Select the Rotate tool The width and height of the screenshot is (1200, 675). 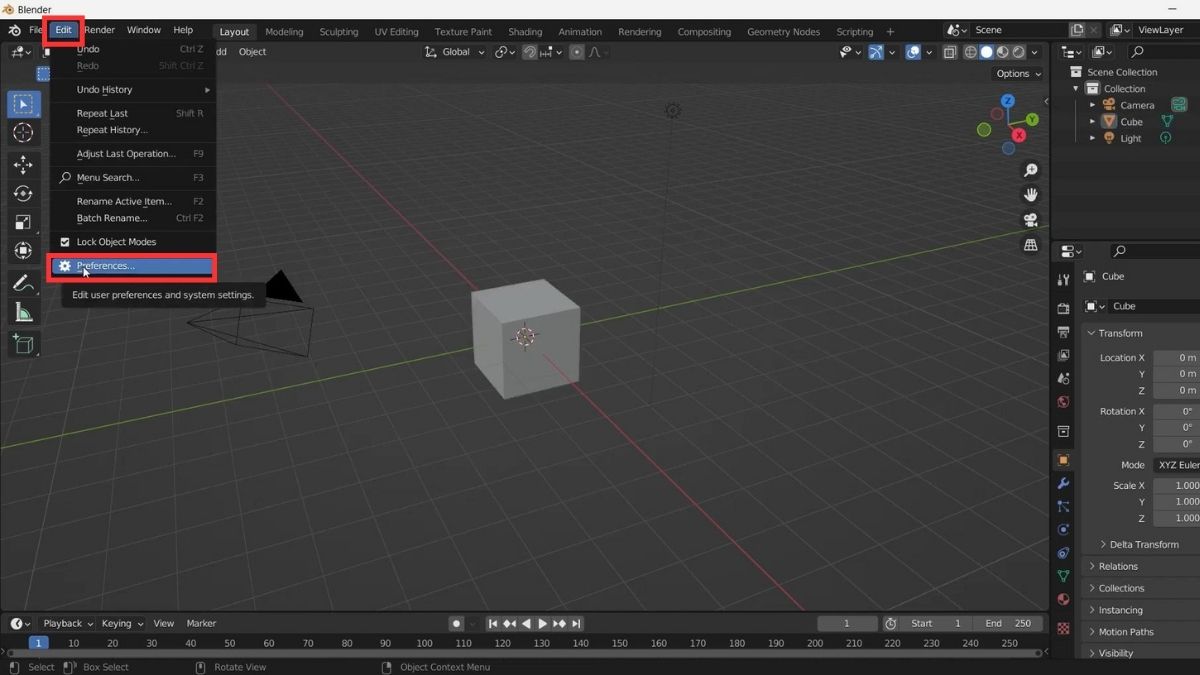pos(24,194)
